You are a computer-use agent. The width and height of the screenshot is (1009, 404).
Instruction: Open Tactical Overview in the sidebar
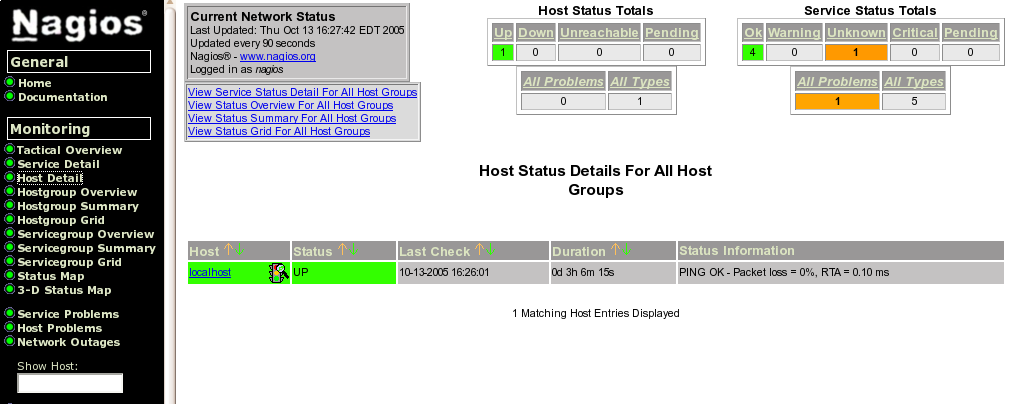[69, 150]
